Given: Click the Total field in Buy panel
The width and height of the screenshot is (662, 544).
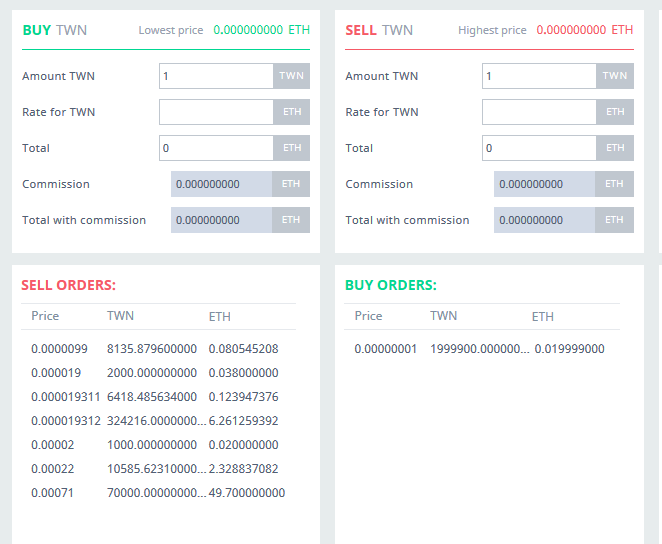Looking at the screenshot, I should click(216, 148).
